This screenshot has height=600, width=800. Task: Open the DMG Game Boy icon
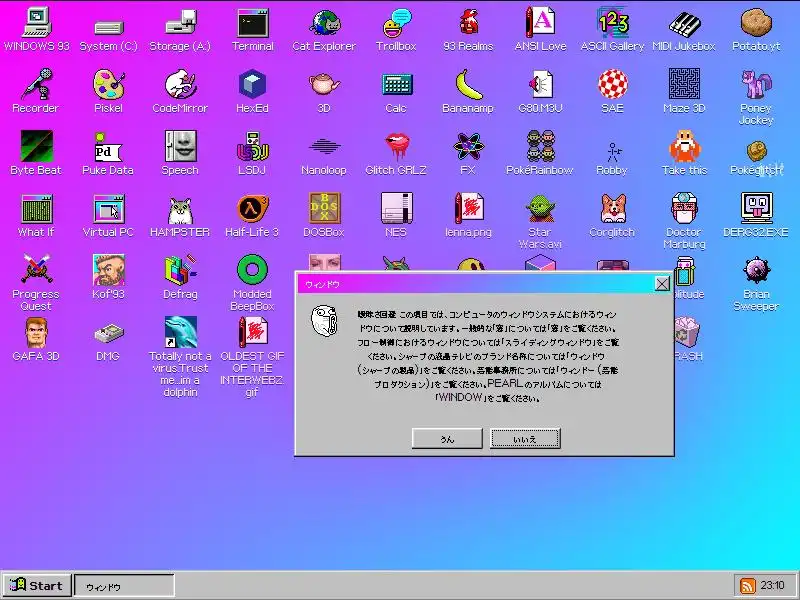(x=108, y=334)
